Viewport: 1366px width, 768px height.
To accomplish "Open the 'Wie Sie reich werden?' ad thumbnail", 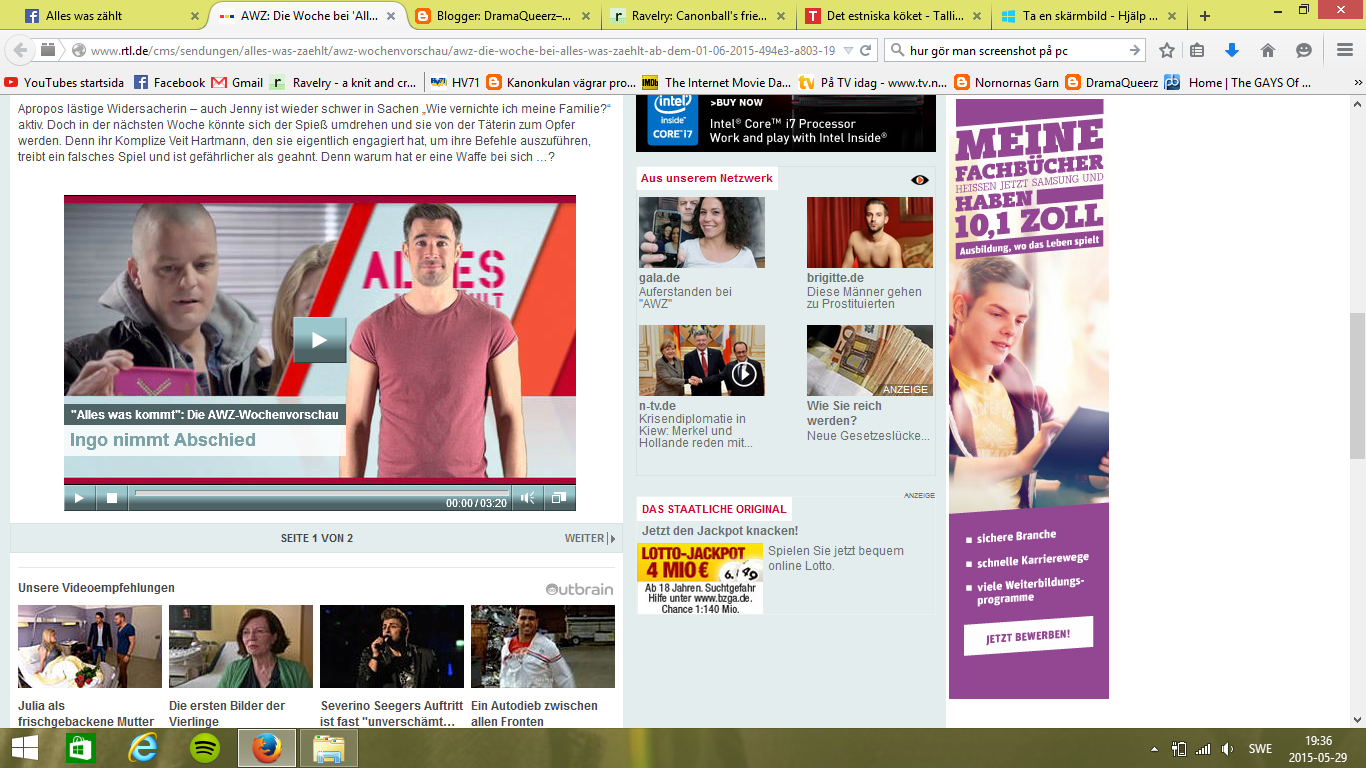I will [x=870, y=360].
